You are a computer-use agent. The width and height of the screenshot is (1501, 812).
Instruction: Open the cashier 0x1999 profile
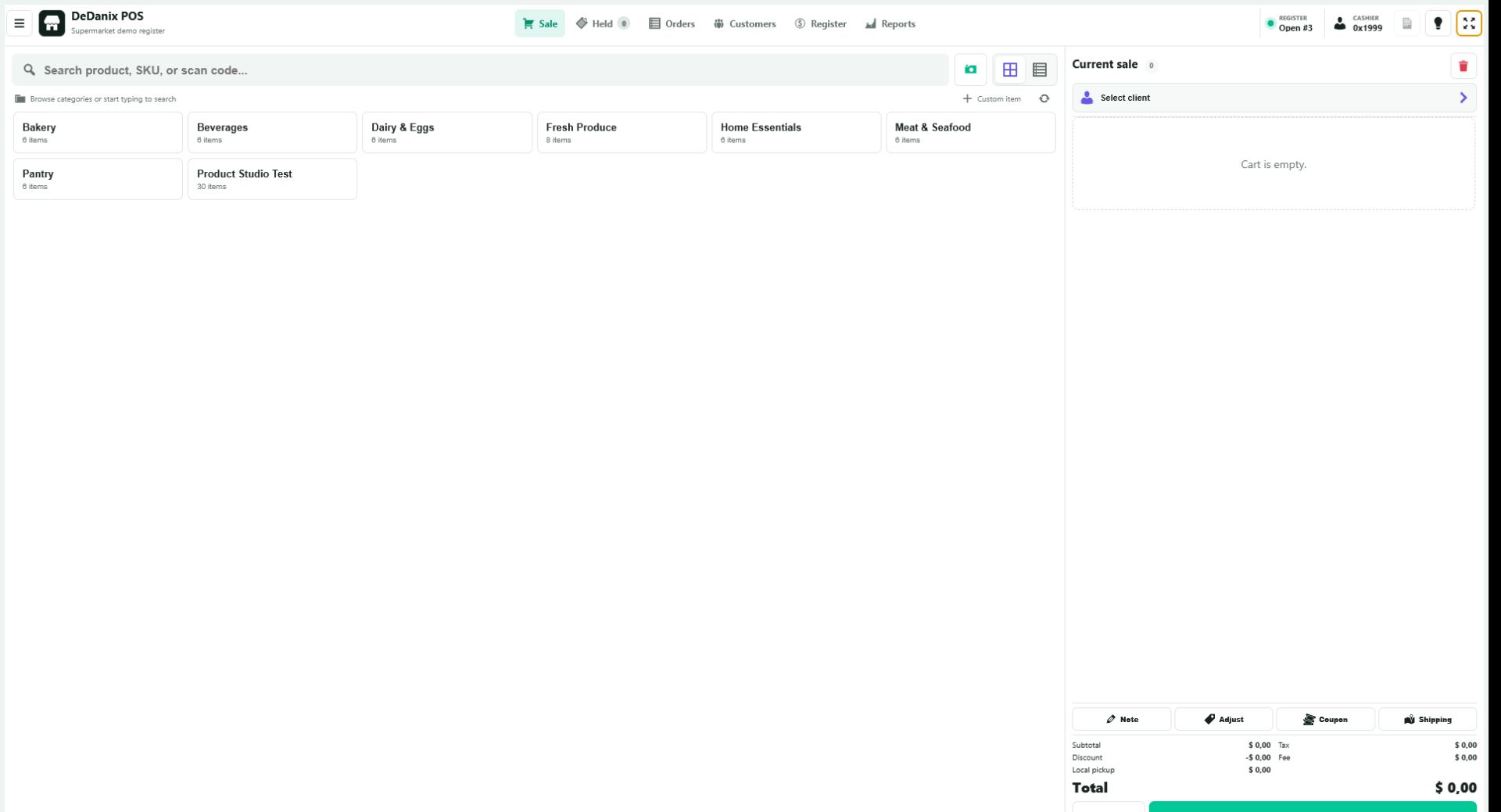[1358, 23]
